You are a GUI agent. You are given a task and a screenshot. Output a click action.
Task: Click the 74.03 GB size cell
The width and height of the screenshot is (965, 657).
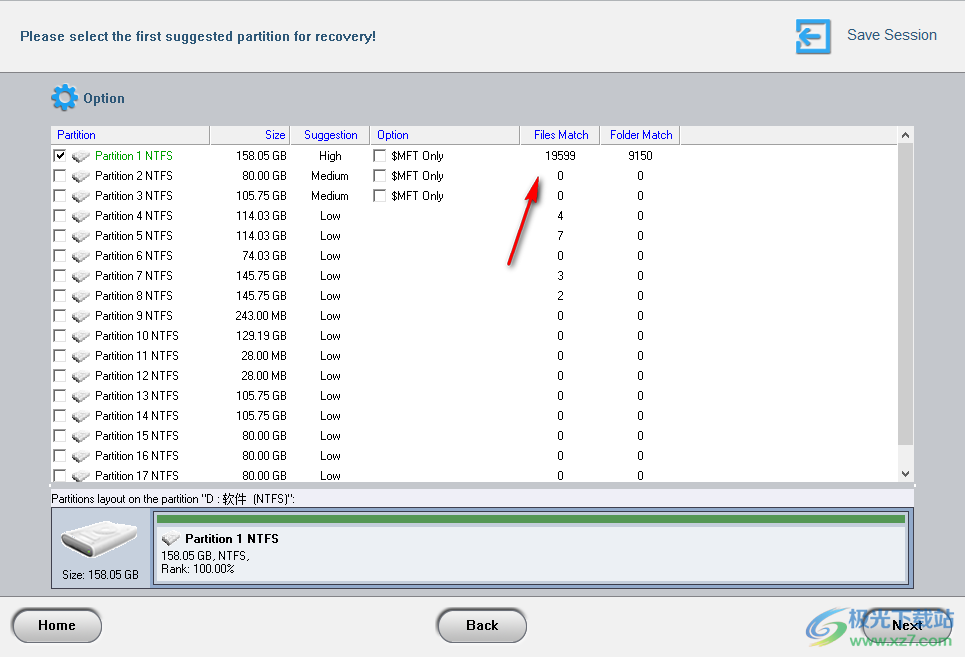point(265,256)
